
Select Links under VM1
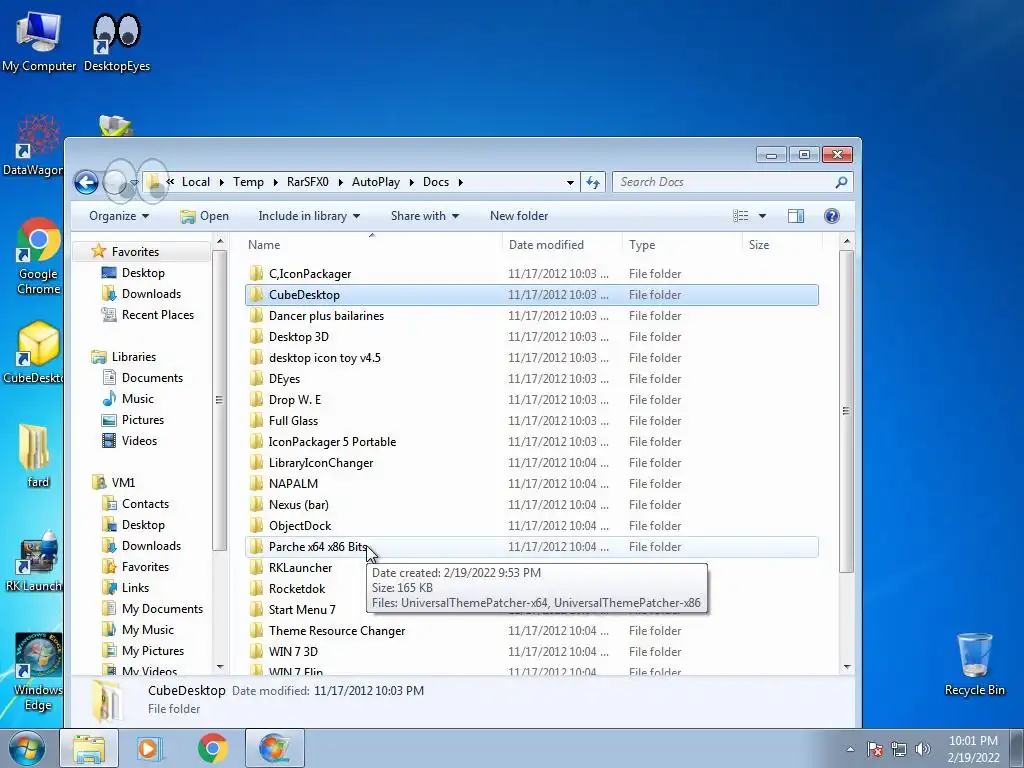[x=135, y=588]
